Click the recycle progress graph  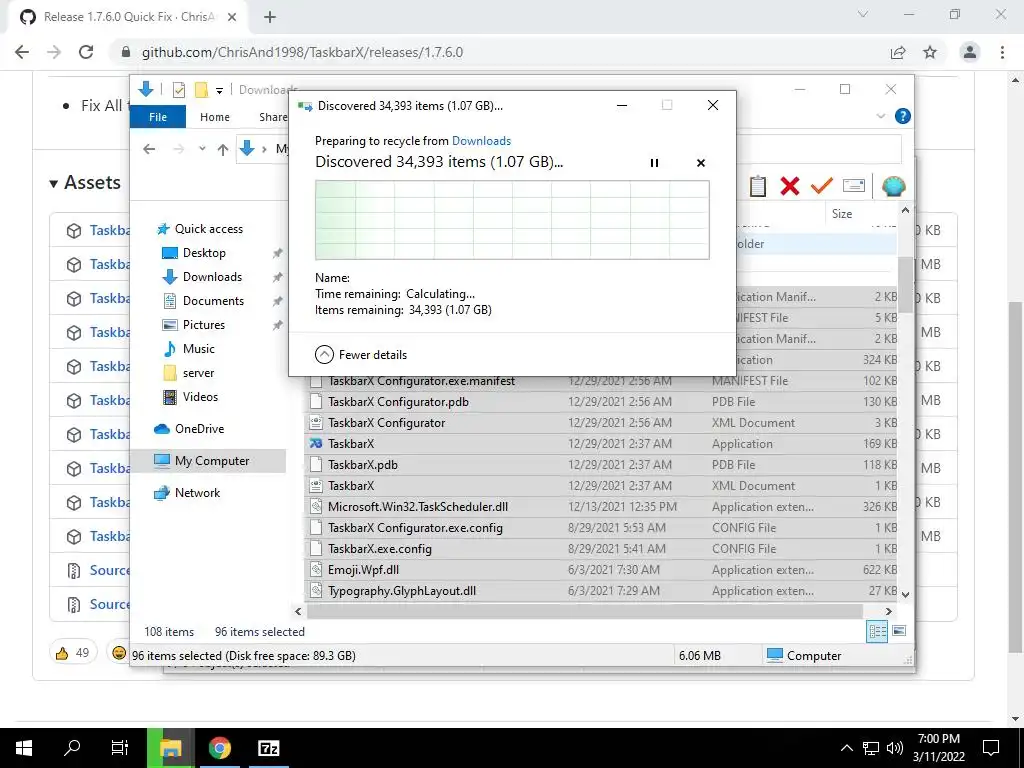512,220
